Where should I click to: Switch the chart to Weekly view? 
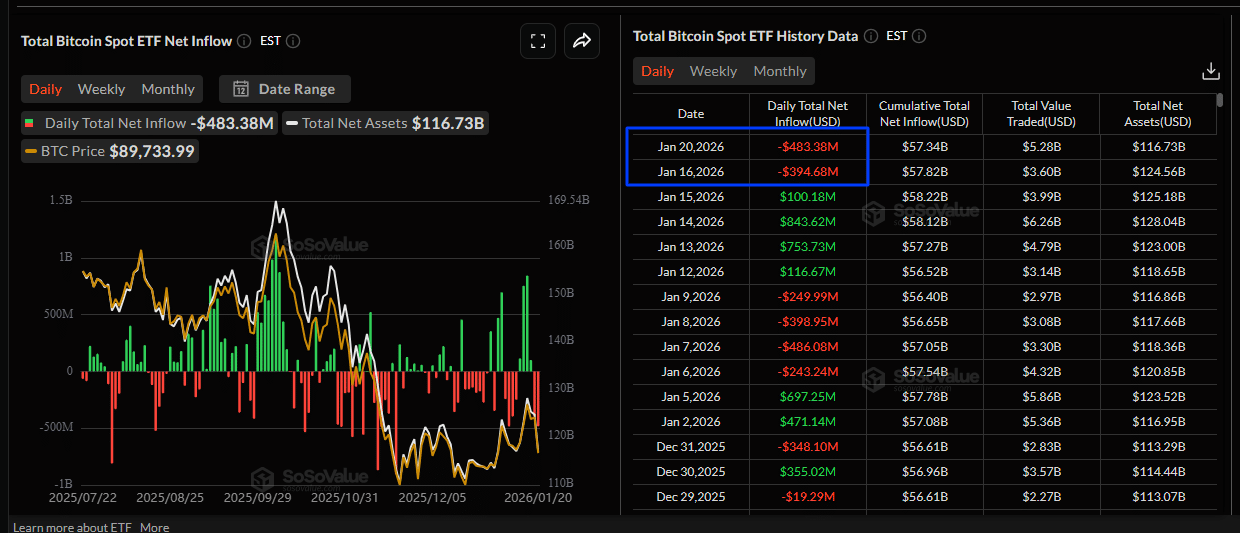point(101,89)
